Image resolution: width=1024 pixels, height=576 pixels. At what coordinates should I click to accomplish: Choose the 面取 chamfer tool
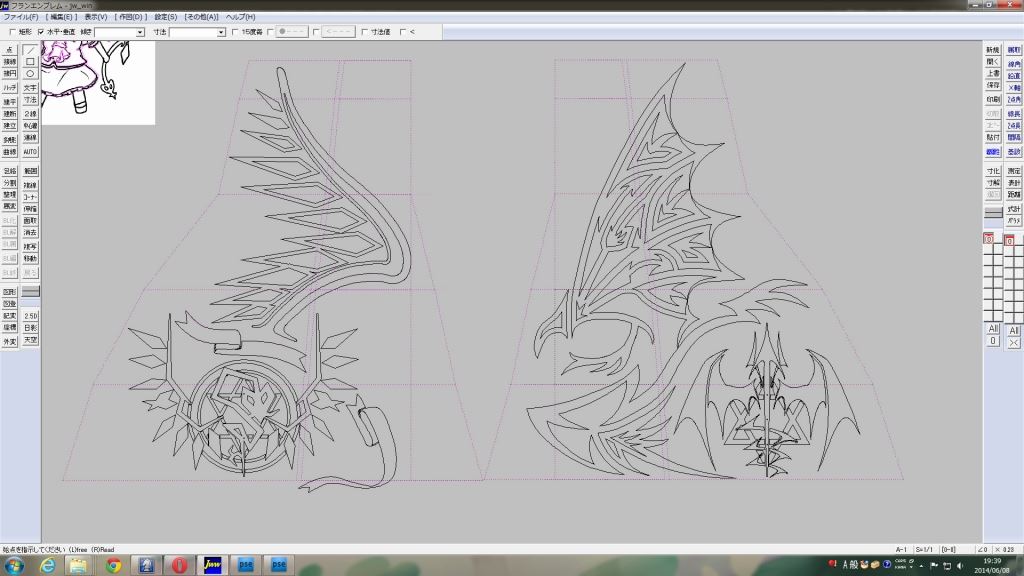pyautogui.click(x=30, y=221)
